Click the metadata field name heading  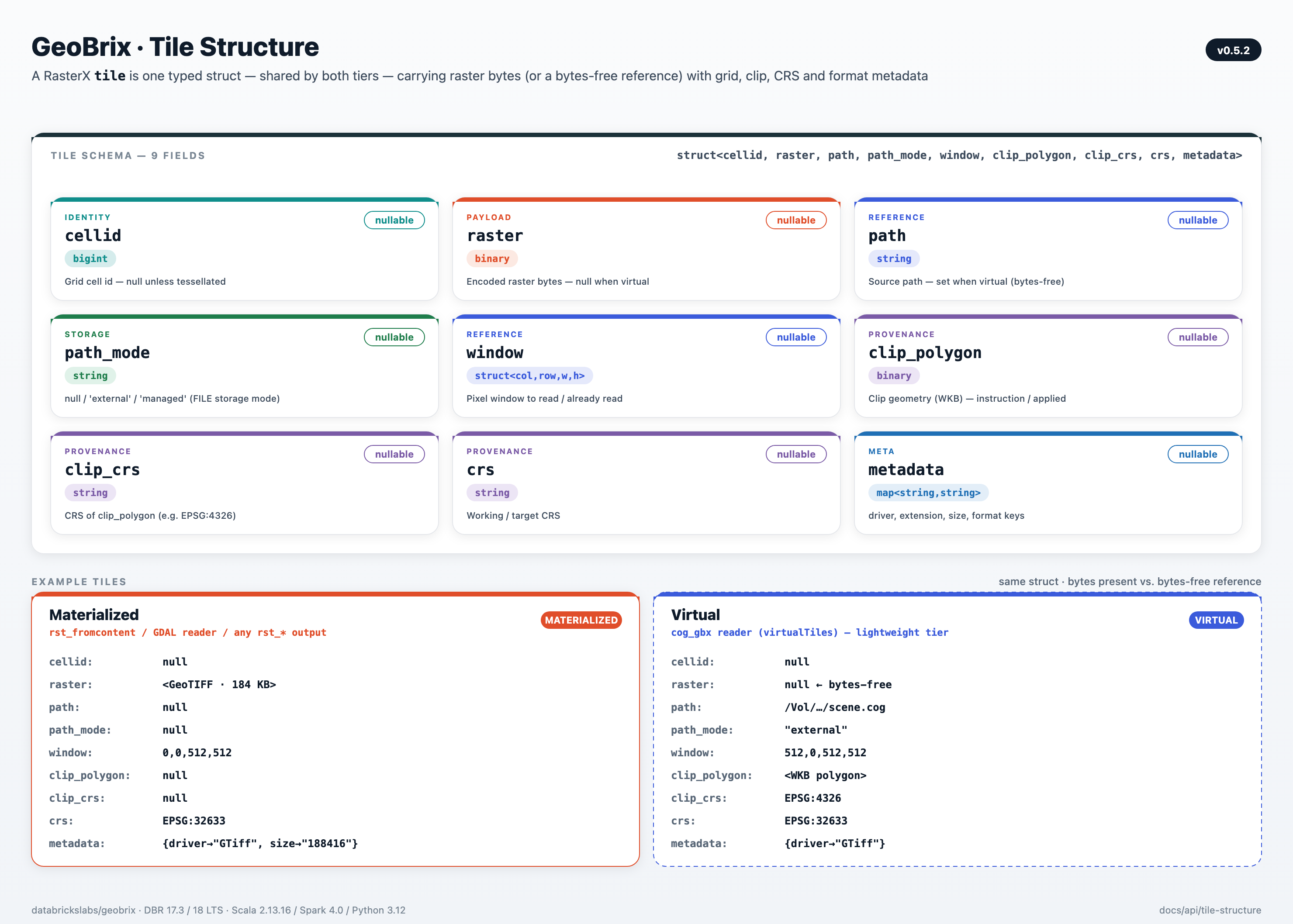click(906, 470)
